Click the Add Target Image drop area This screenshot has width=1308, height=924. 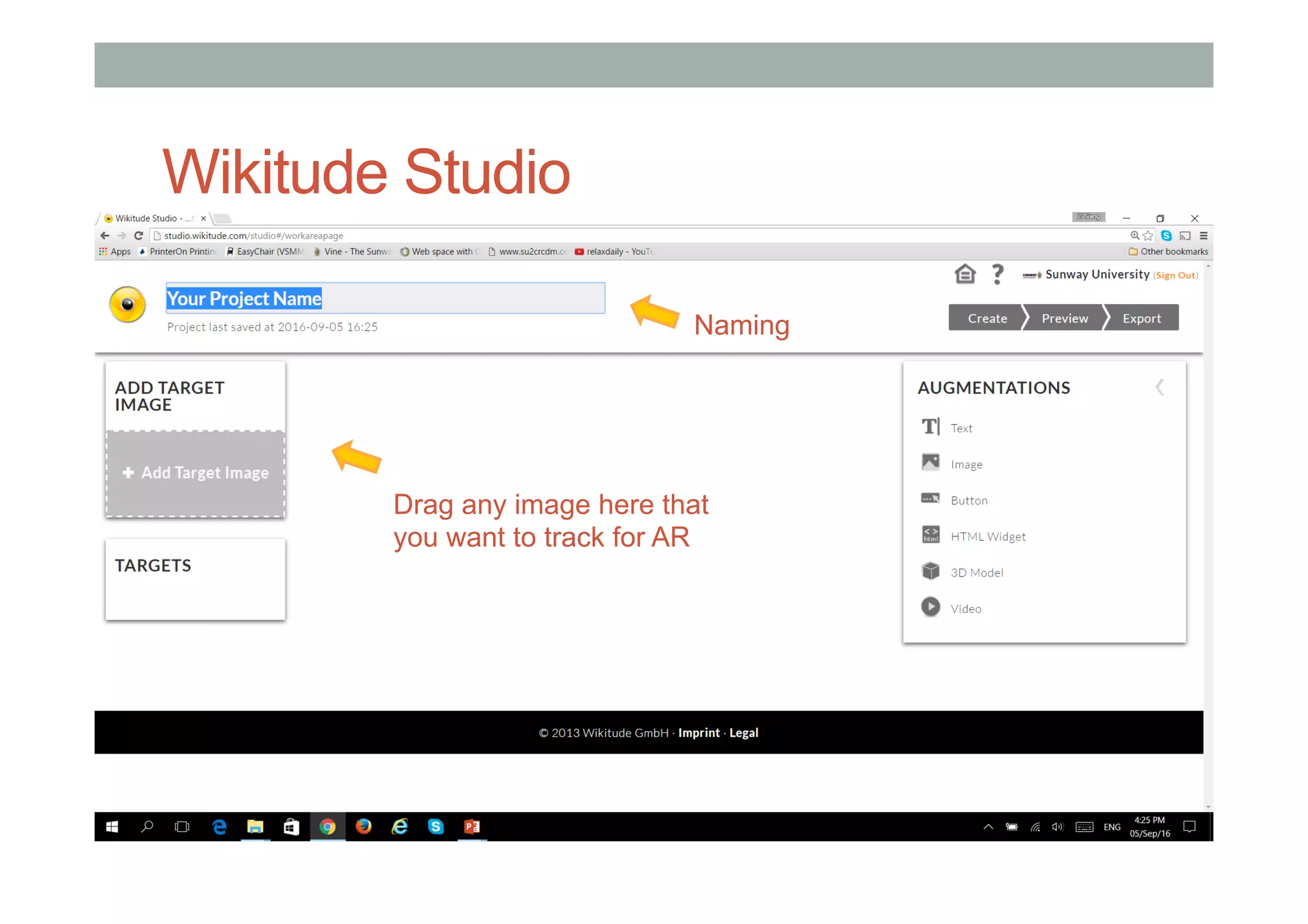coord(195,473)
